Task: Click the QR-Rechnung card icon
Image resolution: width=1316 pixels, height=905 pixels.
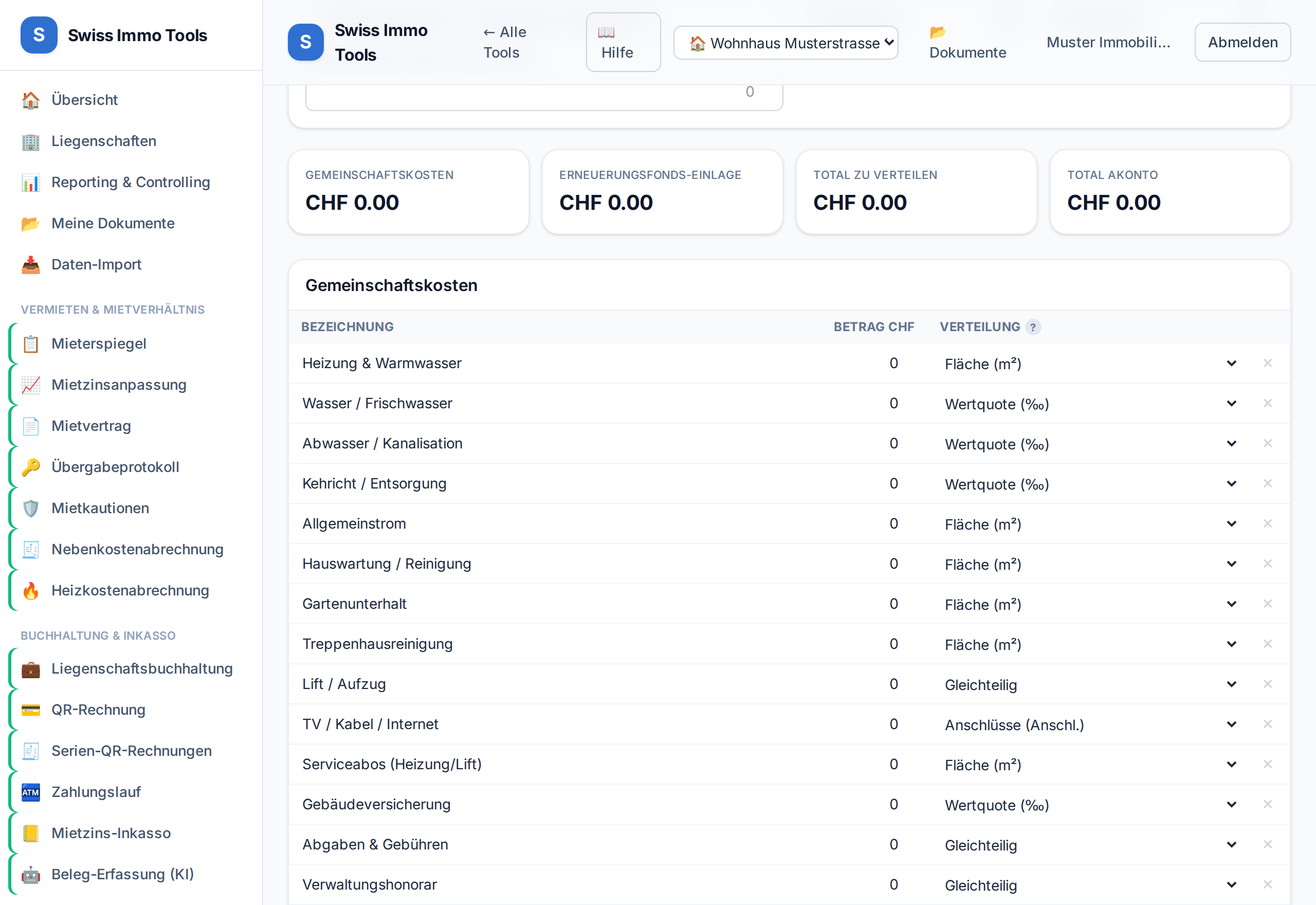Action: pyautogui.click(x=31, y=710)
